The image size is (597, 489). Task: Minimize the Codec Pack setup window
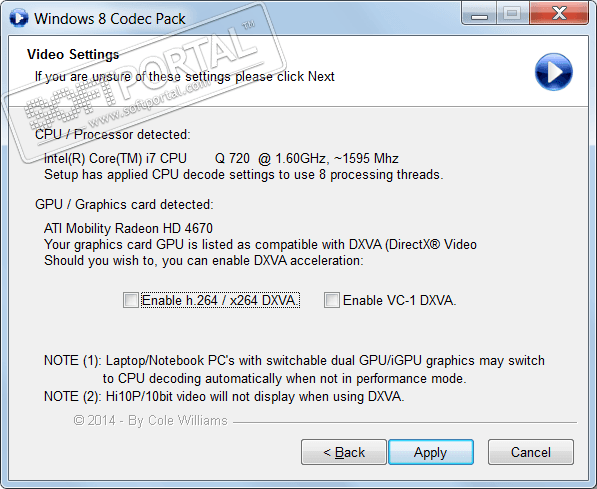coord(479,14)
